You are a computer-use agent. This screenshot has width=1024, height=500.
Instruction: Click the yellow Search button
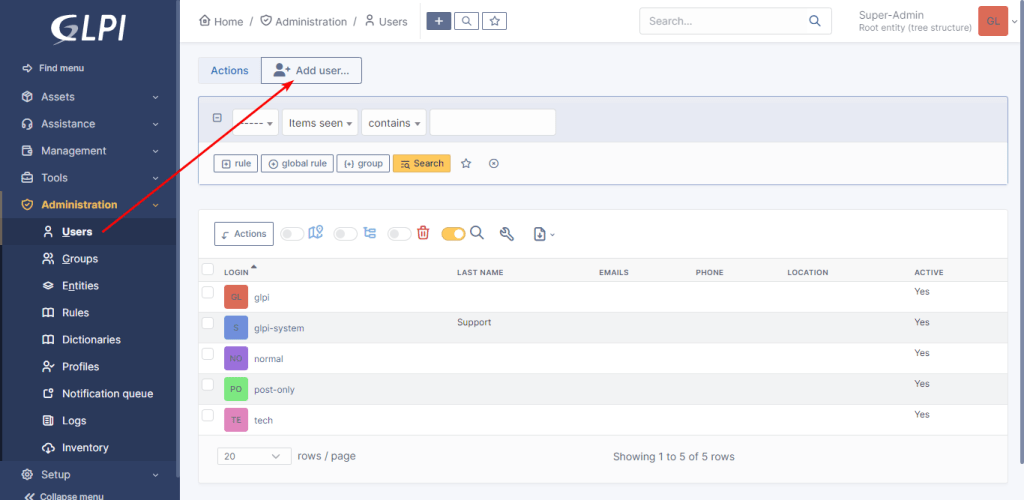(422, 163)
